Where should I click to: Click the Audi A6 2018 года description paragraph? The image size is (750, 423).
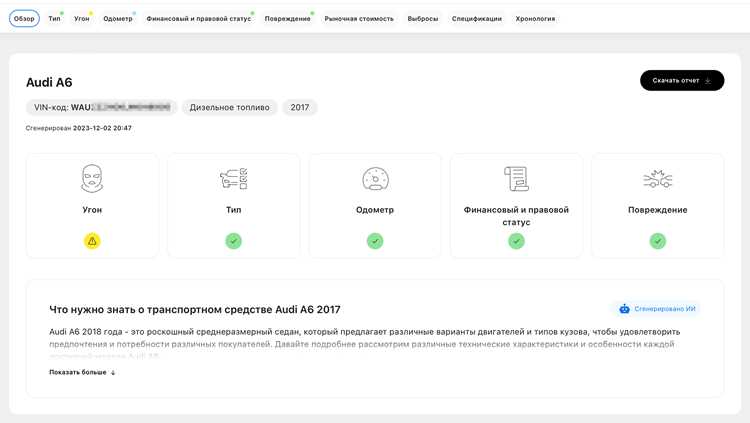pyautogui.click(x=364, y=344)
